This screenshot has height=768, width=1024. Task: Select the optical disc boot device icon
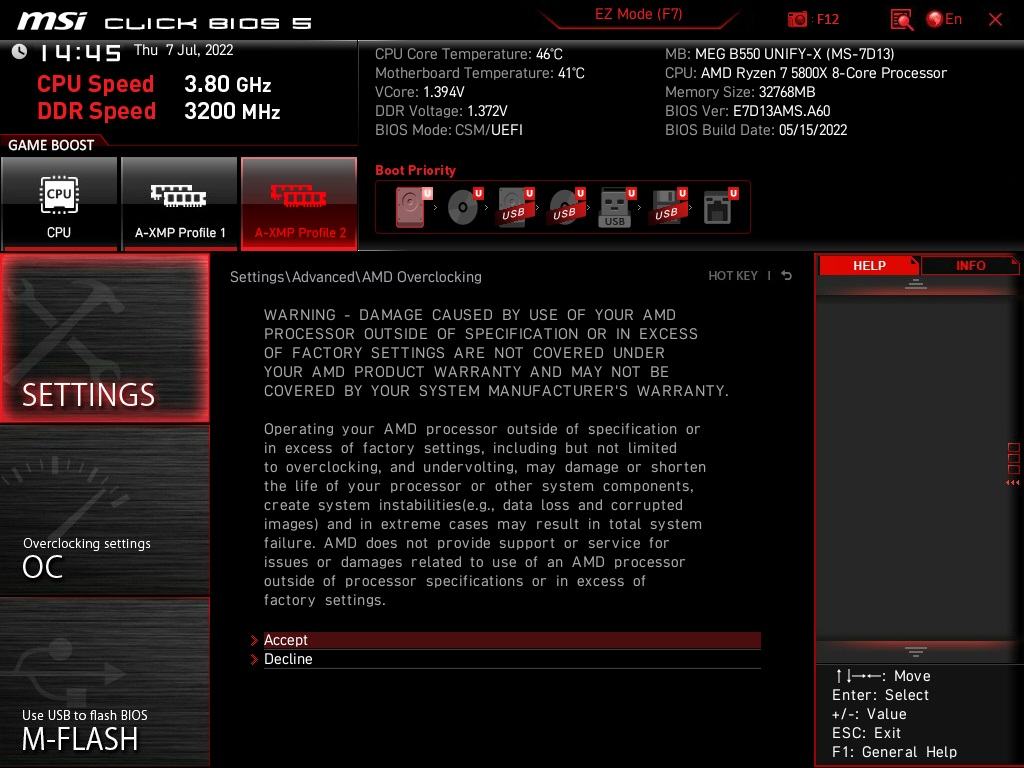[465, 207]
